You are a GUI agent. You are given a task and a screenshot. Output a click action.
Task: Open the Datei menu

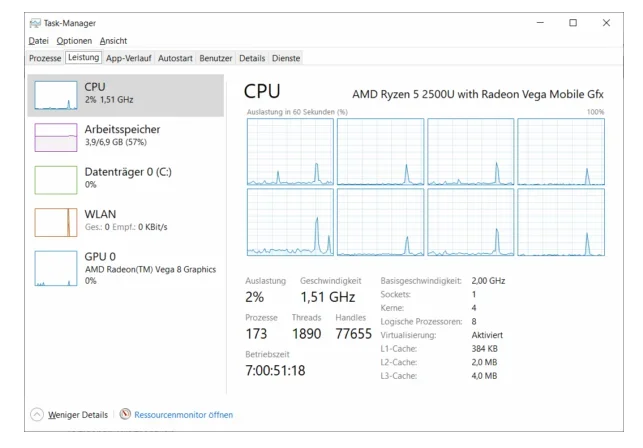(38, 41)
